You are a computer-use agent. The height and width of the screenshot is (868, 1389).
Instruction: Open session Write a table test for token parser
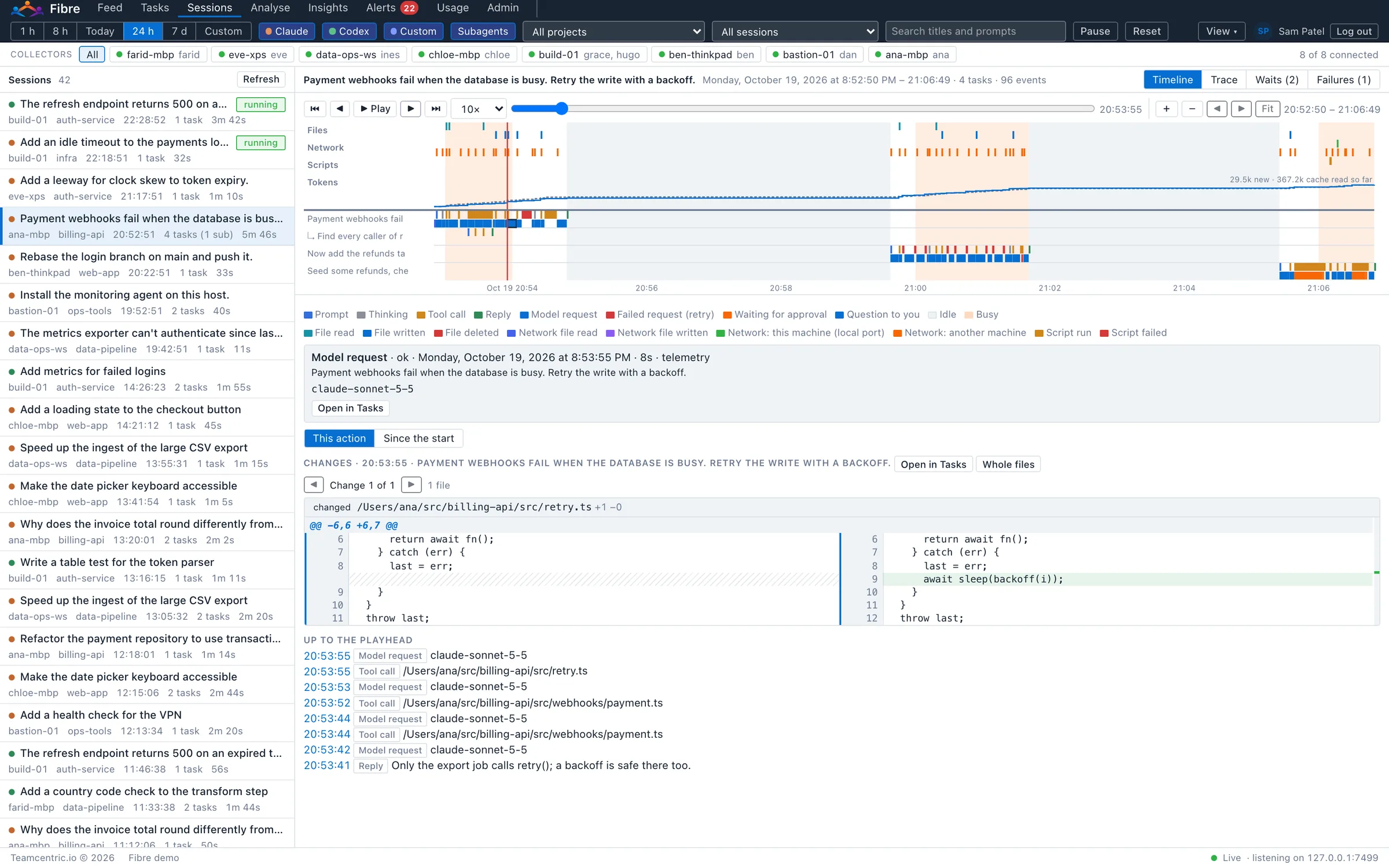pos(147,570)
